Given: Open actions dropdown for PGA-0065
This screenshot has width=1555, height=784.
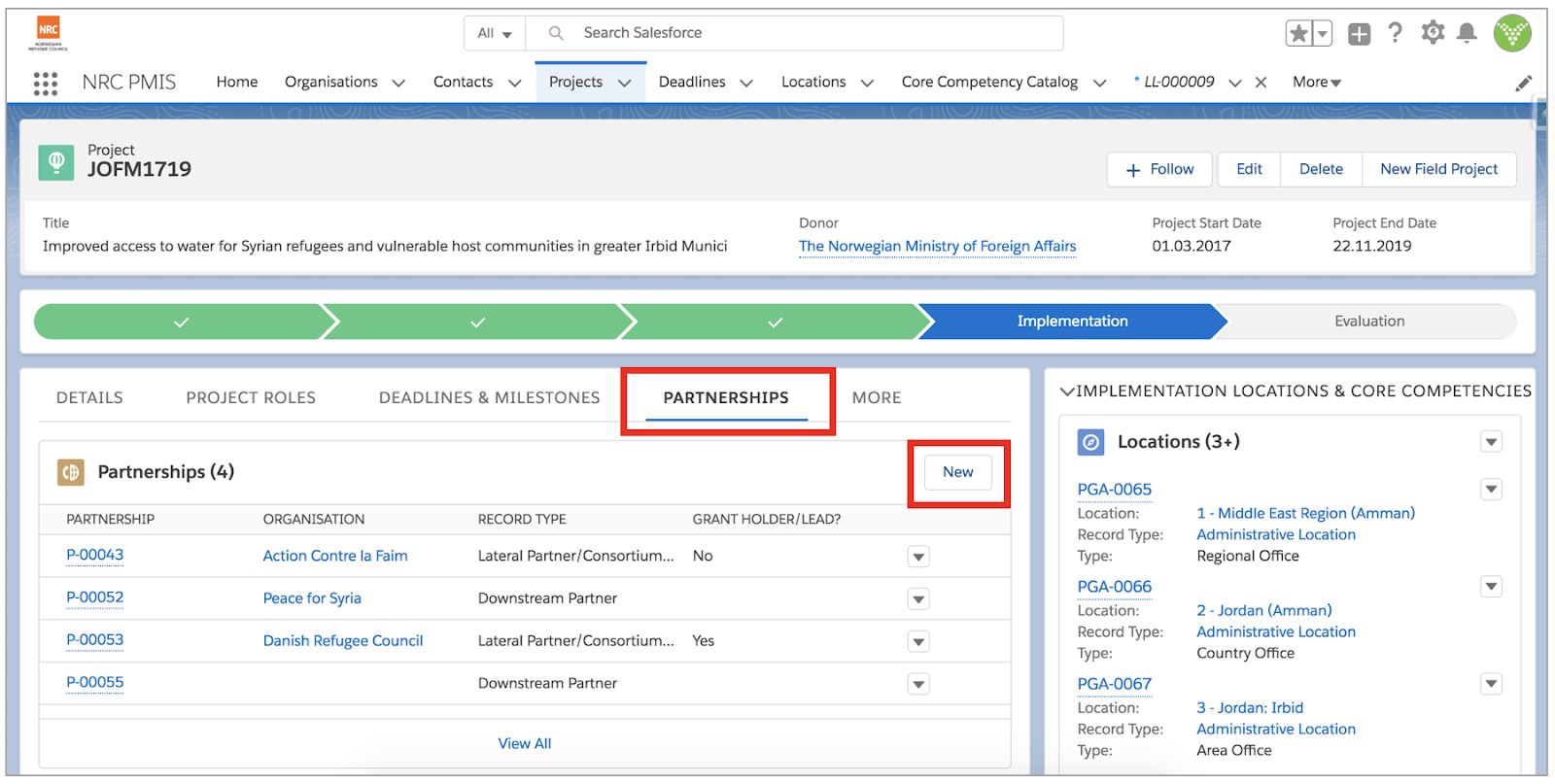Looking at the screenshot, I should [x=1491, y=489].
